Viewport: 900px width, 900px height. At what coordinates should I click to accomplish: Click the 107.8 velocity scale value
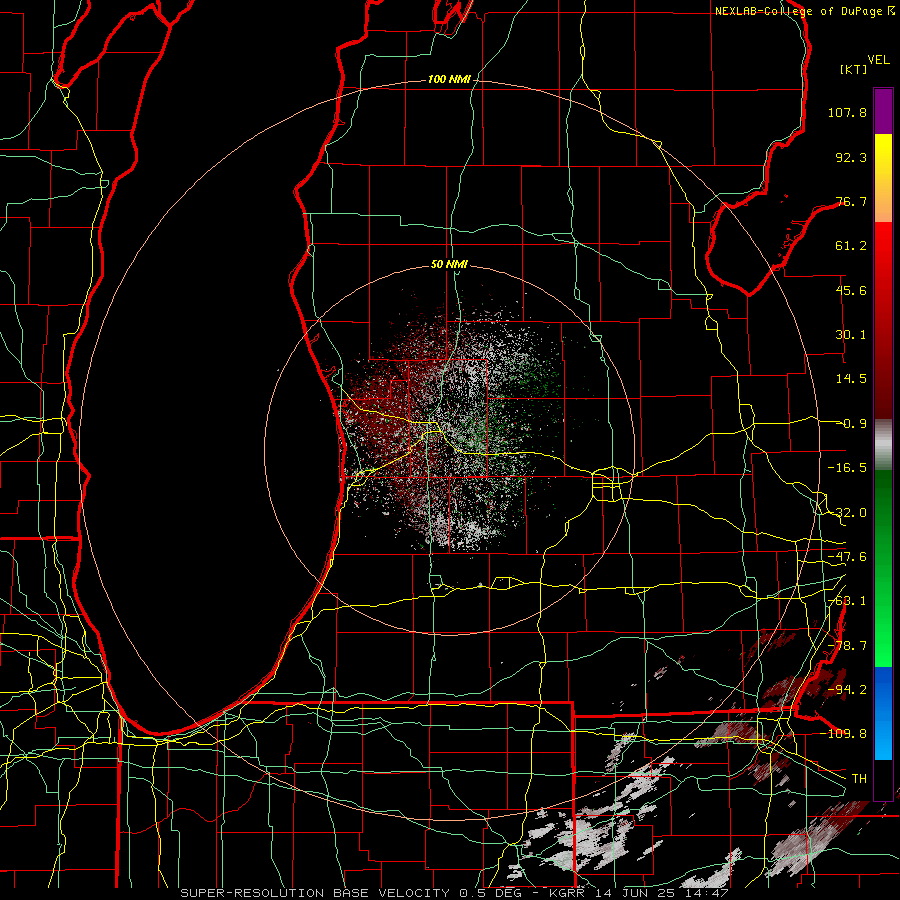click(847, 112)
